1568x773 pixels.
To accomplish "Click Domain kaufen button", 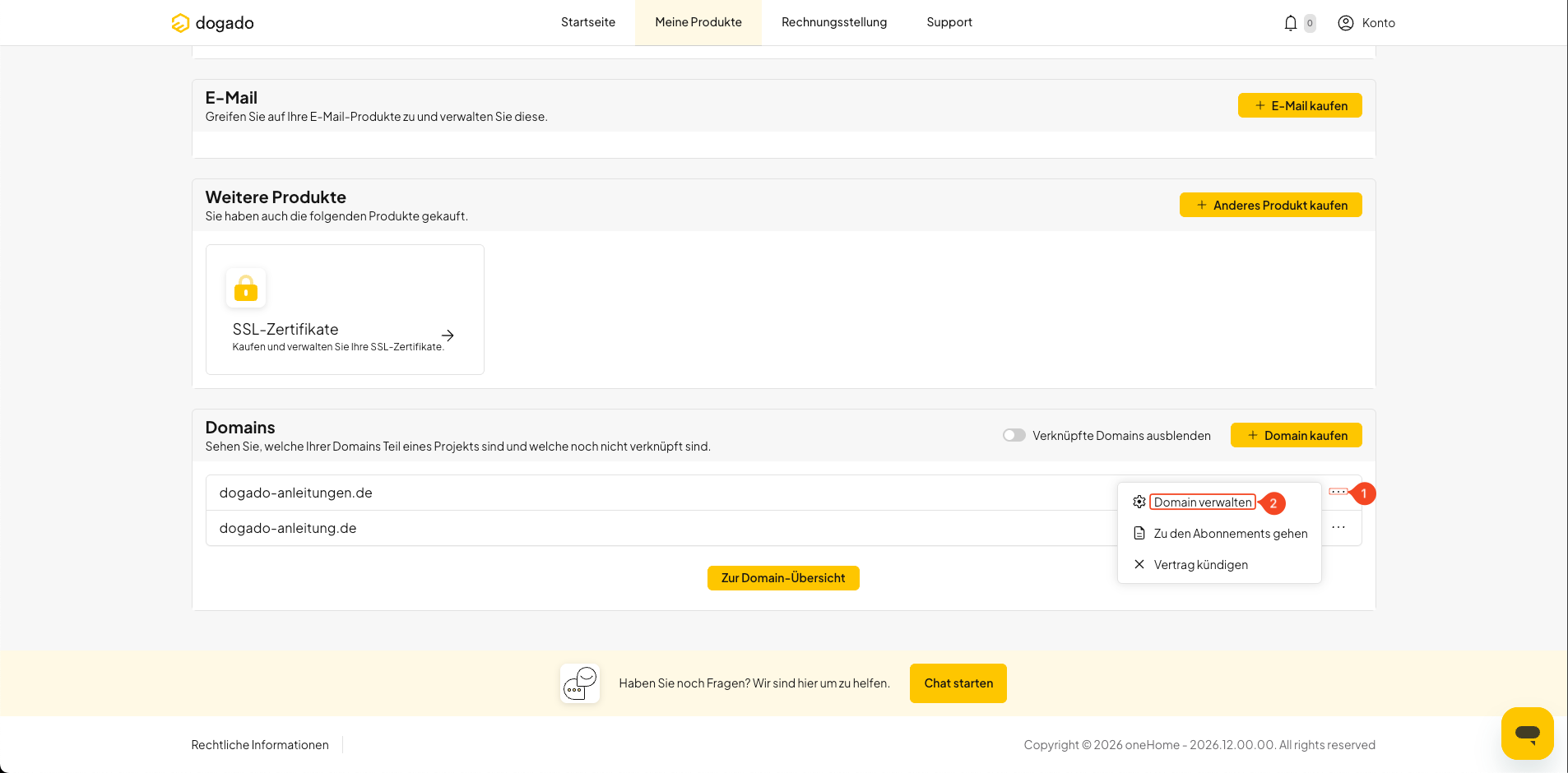I will point(1296,435).
